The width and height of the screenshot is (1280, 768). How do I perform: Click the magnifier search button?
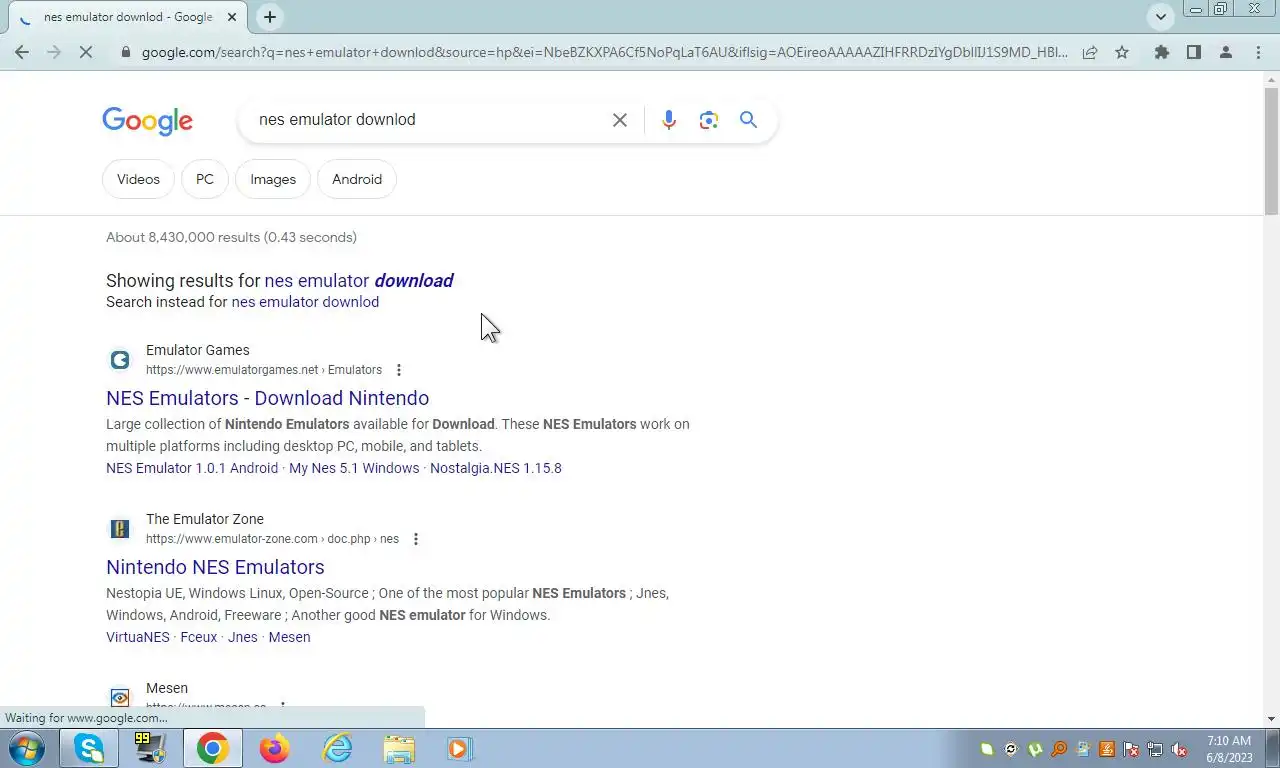tap(748, 120)
